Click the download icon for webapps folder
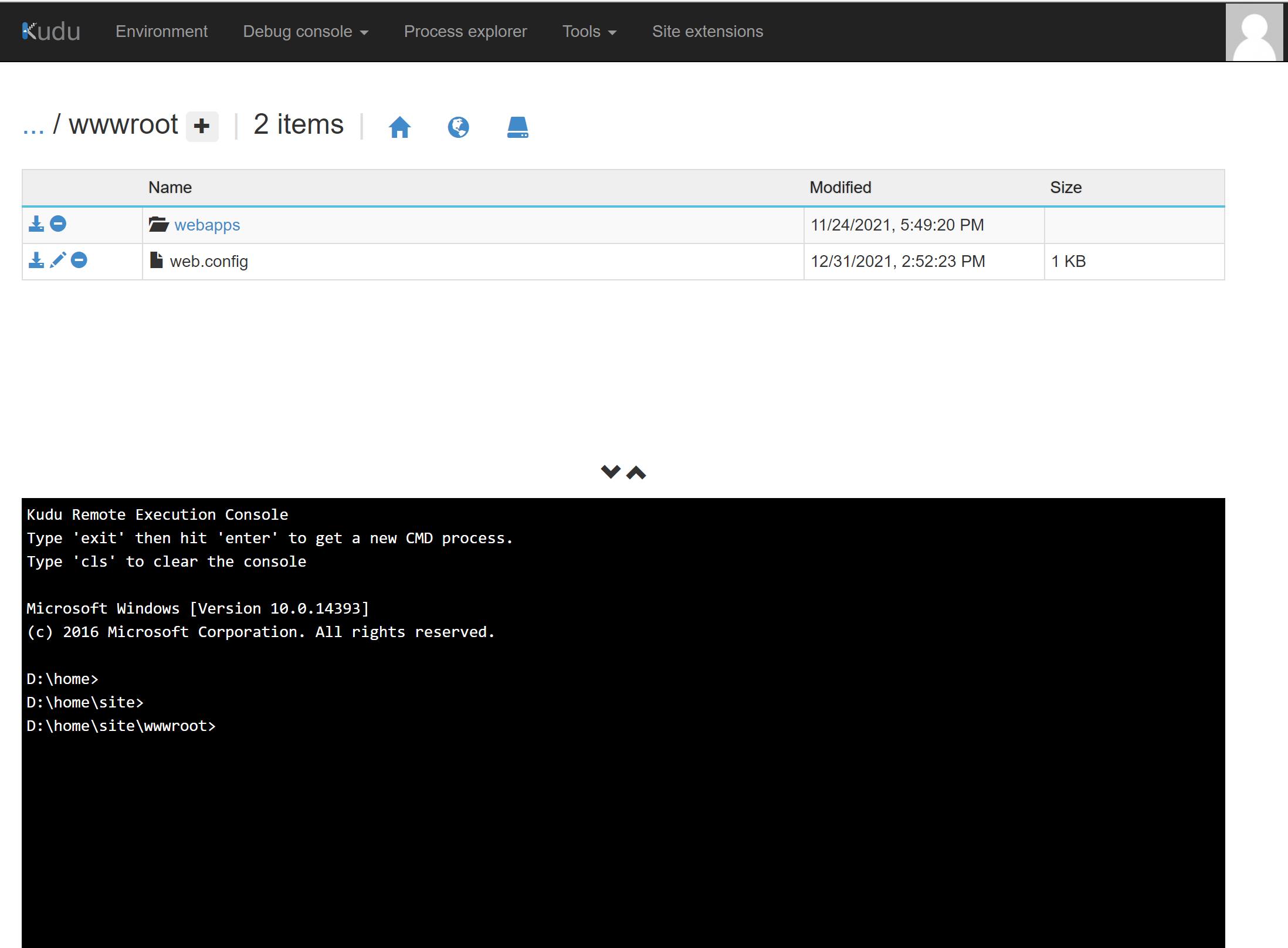Image resolution: width=1288 pixels, height=948 pixels. pos(37,224)
